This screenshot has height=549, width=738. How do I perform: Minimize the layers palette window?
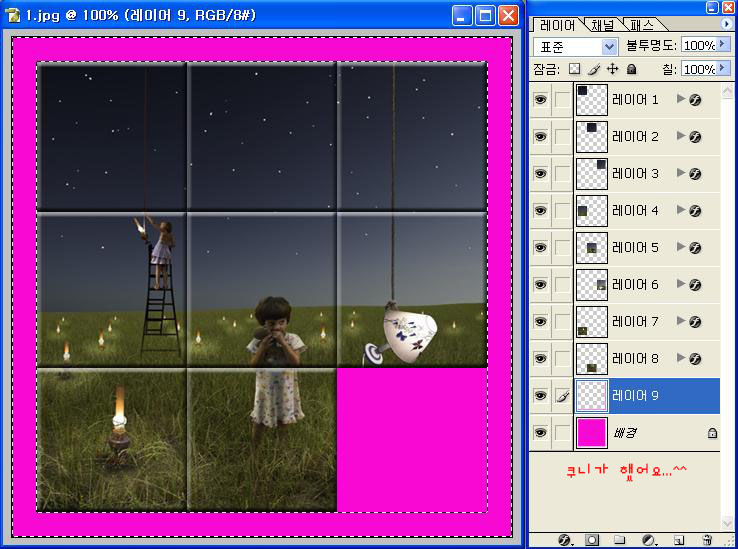pyautogui.click(x=713, y=7)
